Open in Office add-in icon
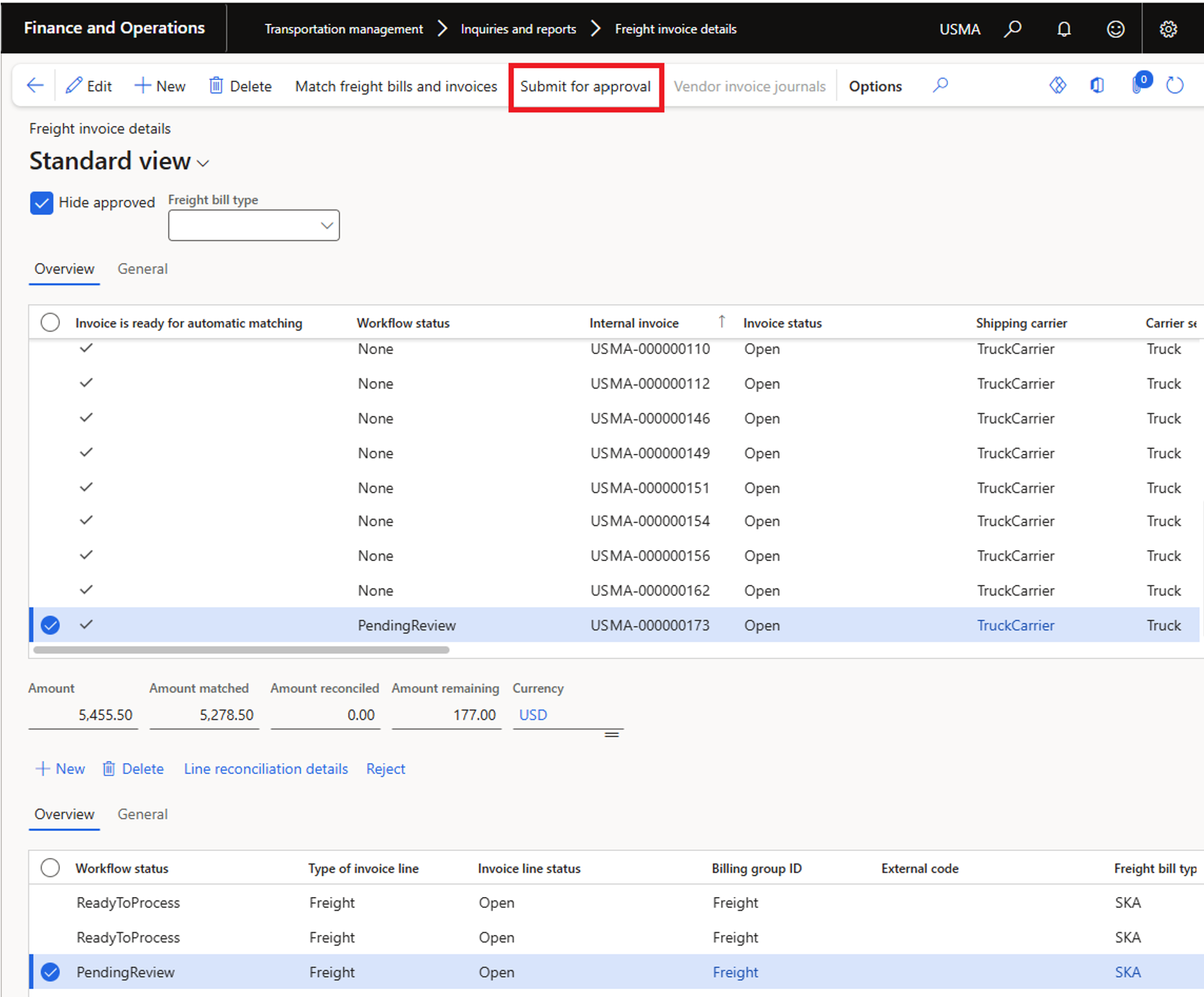The height and width of the screenshot is (997, 1204). pyautogui.click(x=1097, y=86)
